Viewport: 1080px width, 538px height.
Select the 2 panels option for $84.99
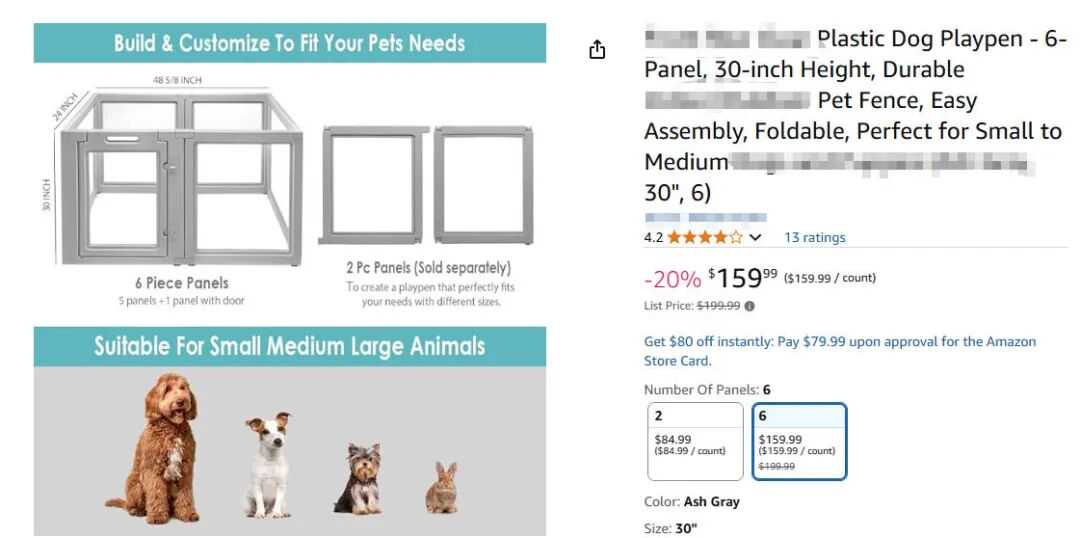695,441
